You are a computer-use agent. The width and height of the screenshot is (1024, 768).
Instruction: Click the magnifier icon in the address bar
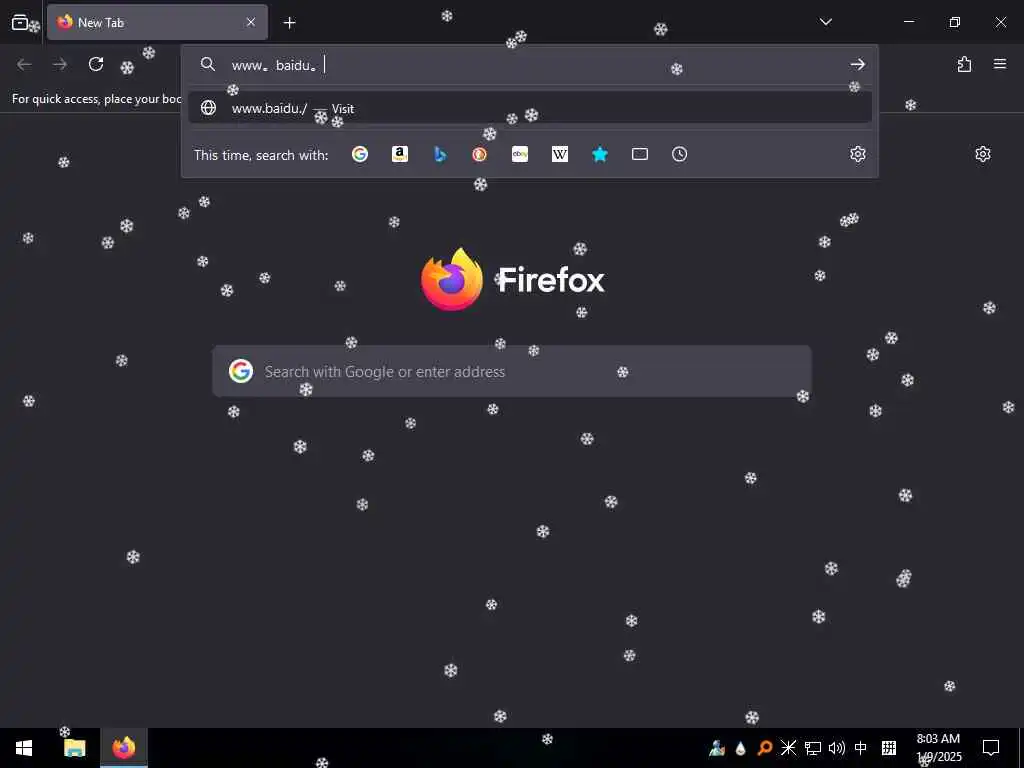click(x=208, y=64)
